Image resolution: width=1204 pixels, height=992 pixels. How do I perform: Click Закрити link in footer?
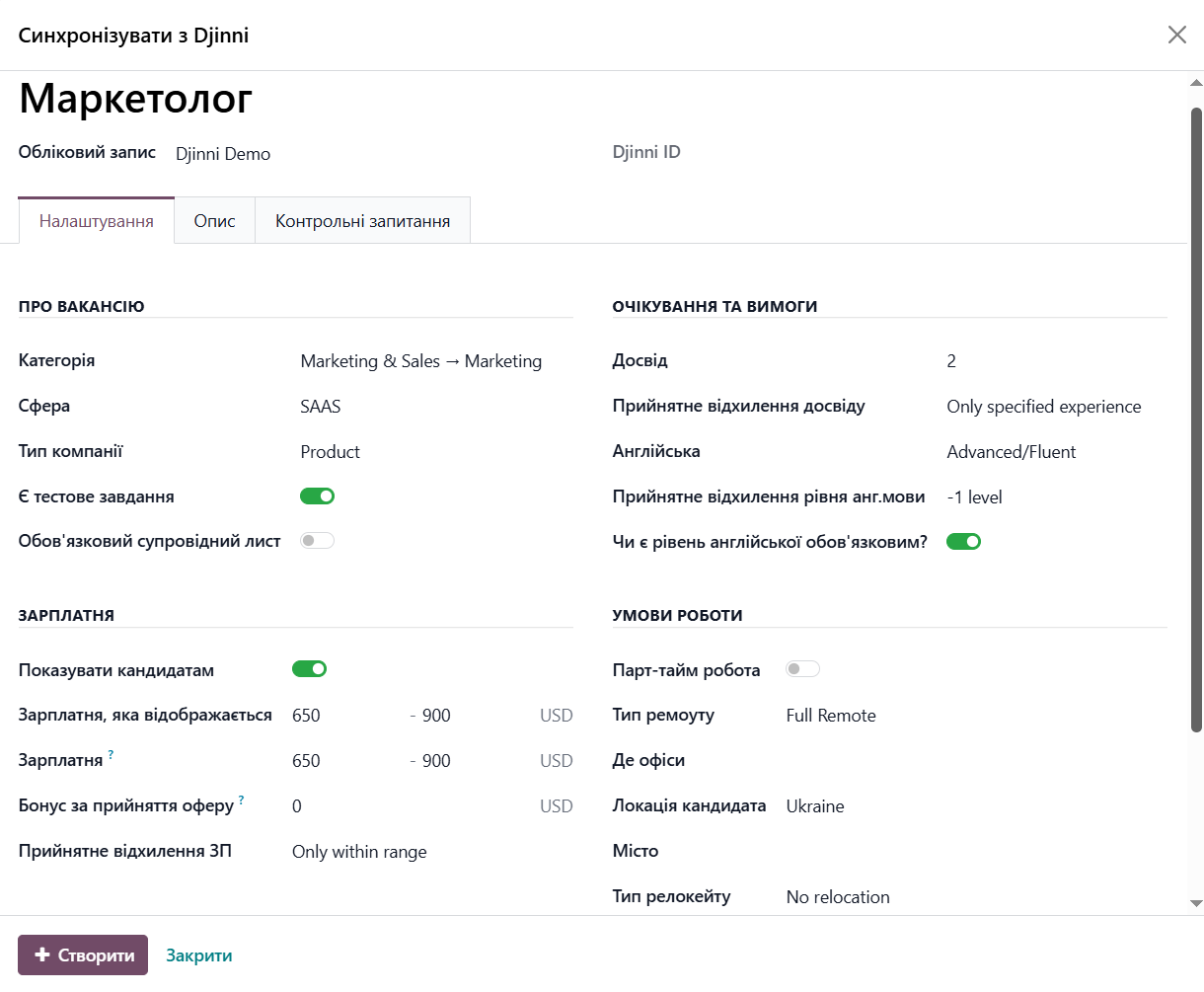199,955
